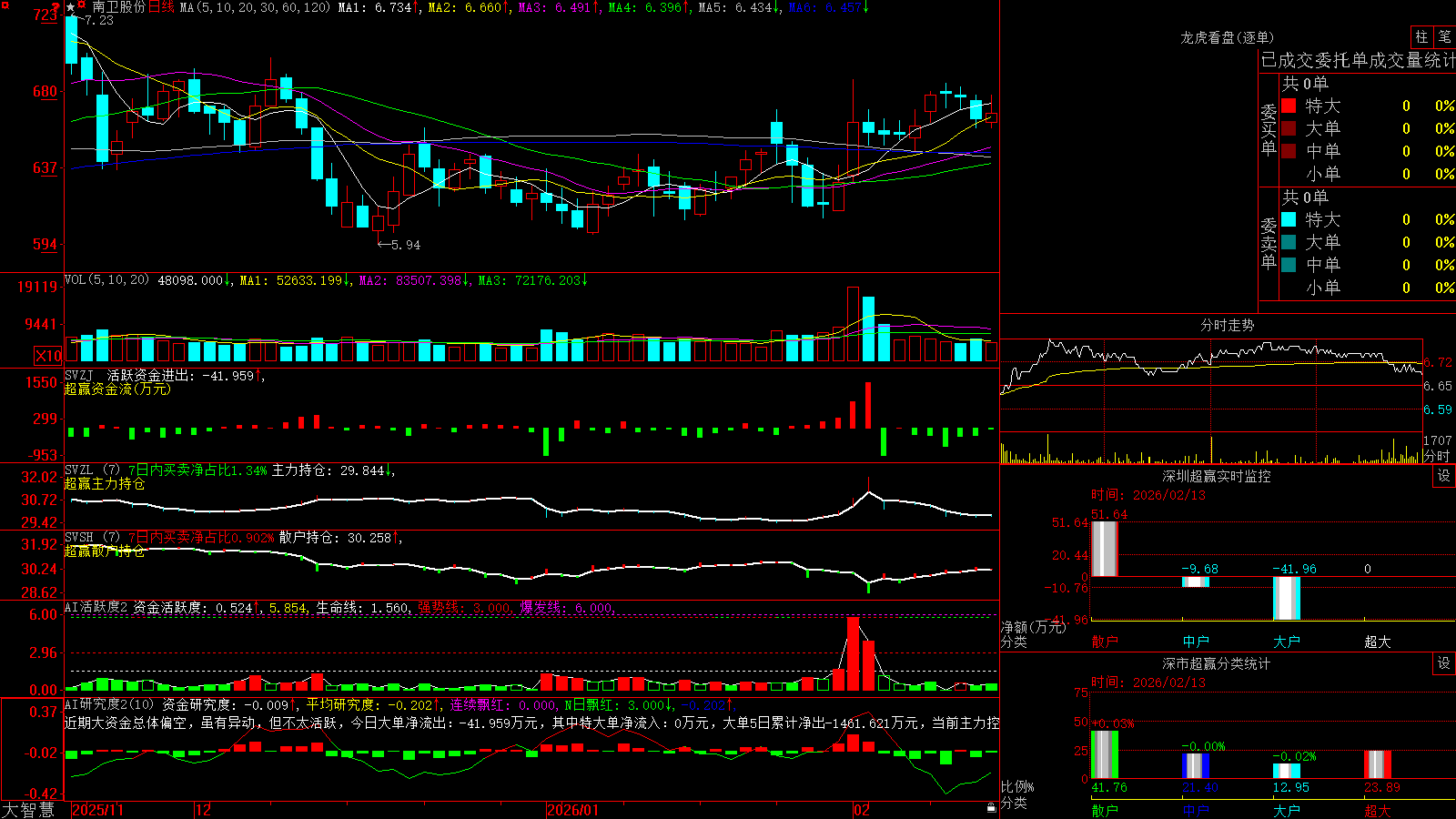Click the 分时走势 panel title

pos(1227,325)
